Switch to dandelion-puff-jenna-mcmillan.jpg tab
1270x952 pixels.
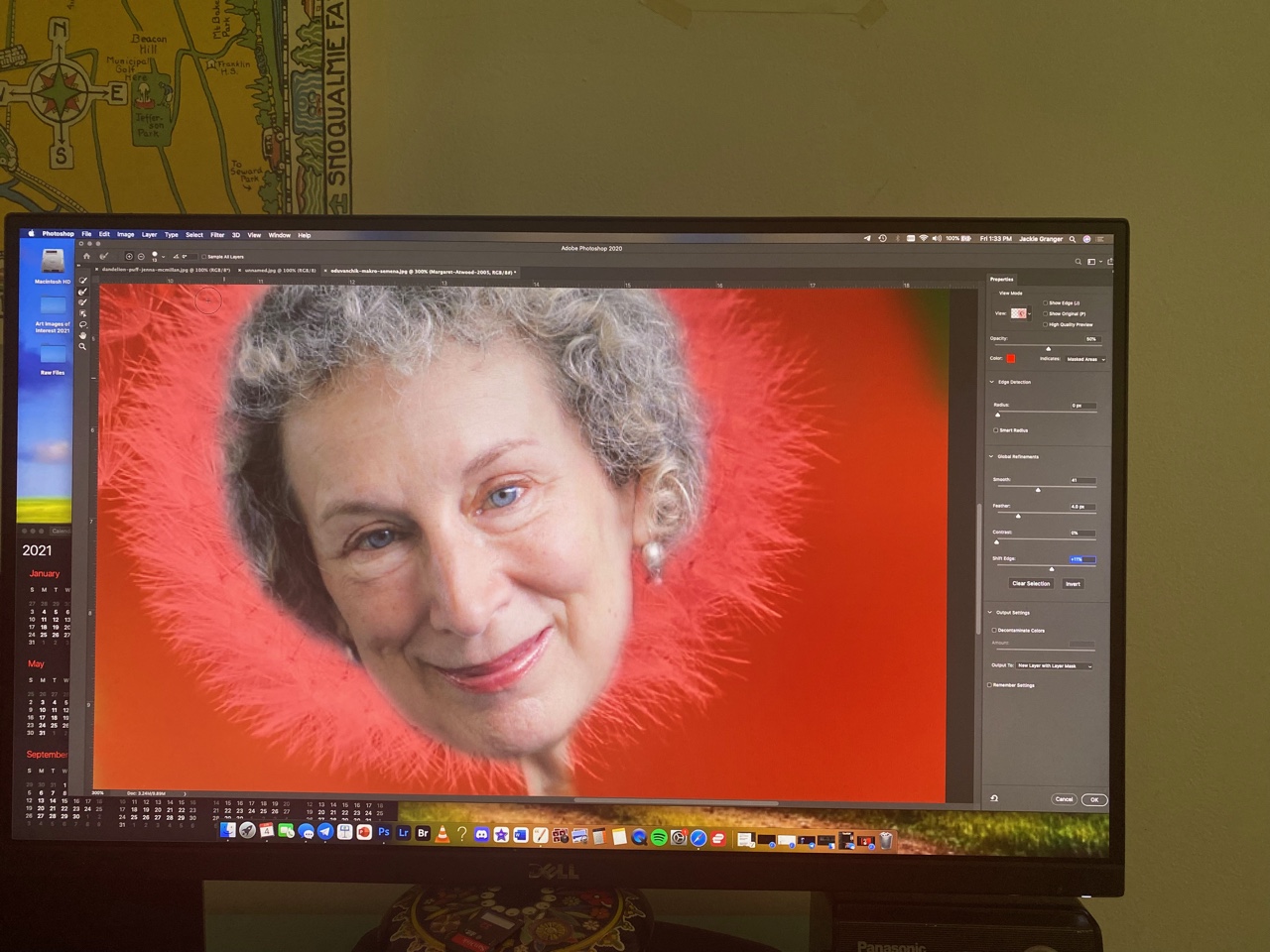[166, 270]
